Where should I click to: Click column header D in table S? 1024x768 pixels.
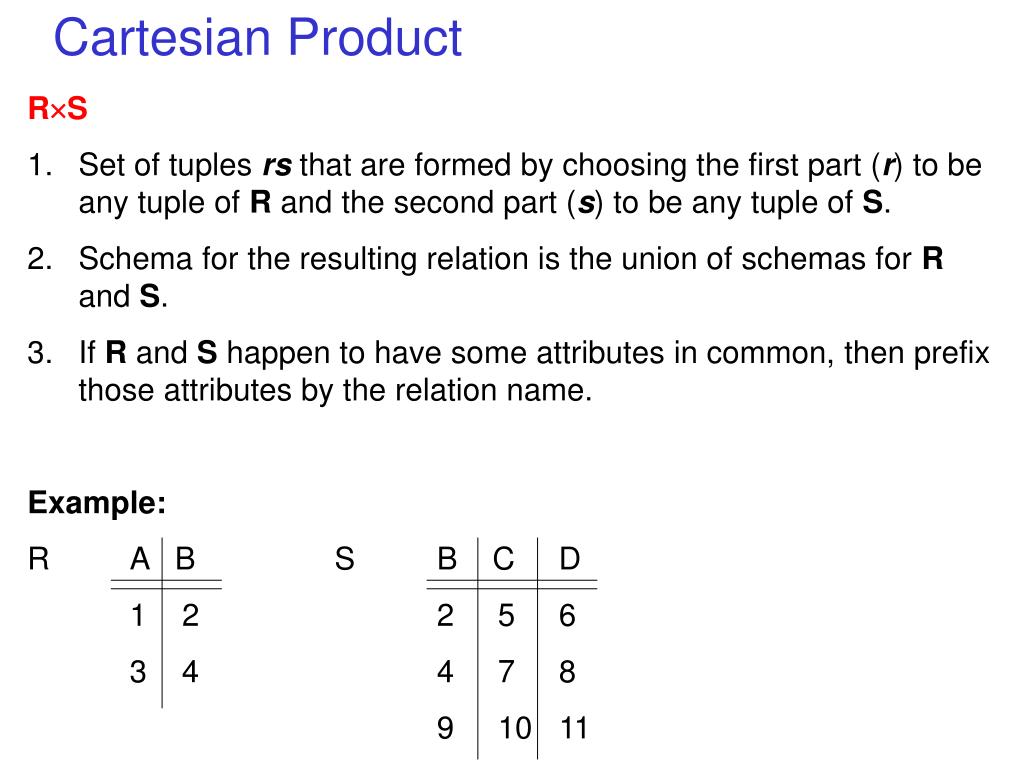569,559
